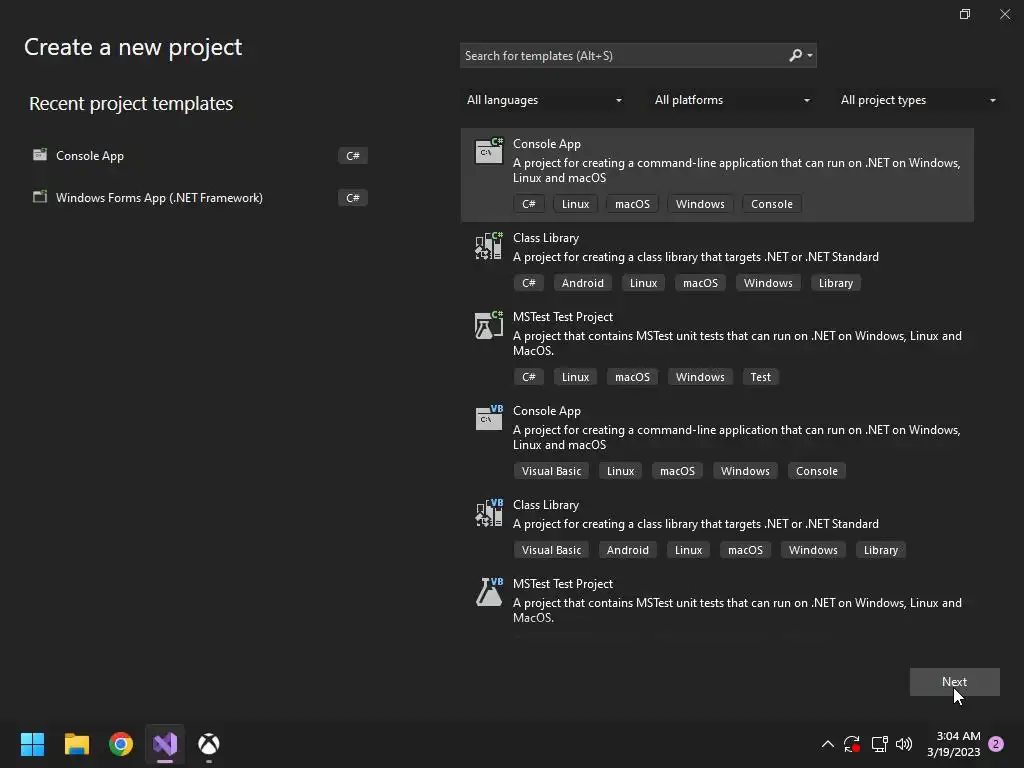Click Linux tag under C# Console App
Screen dimensions: 1024x768
coord(575,204)
